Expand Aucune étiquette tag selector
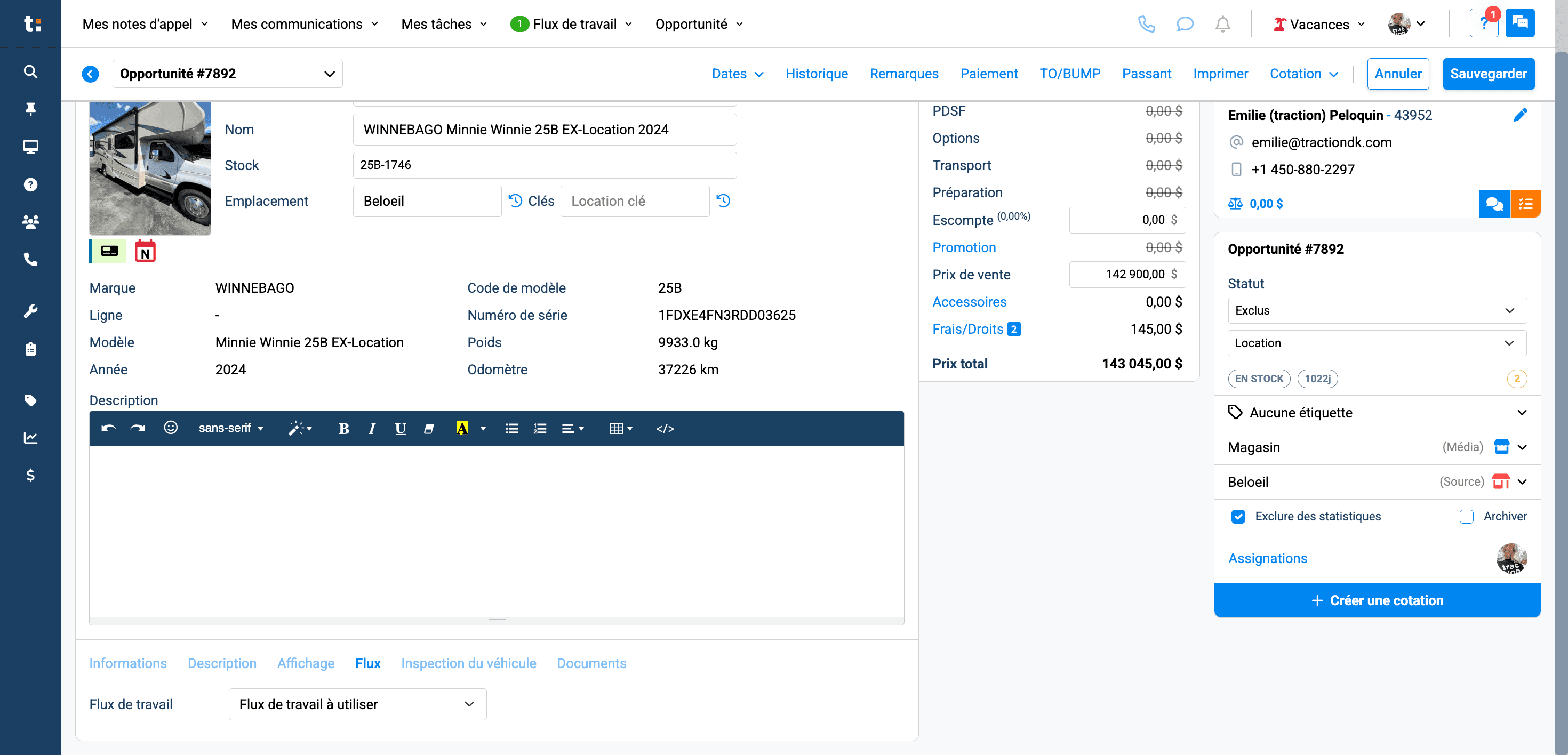Viewport: 1568px width, 755px height. point(1377,413)
